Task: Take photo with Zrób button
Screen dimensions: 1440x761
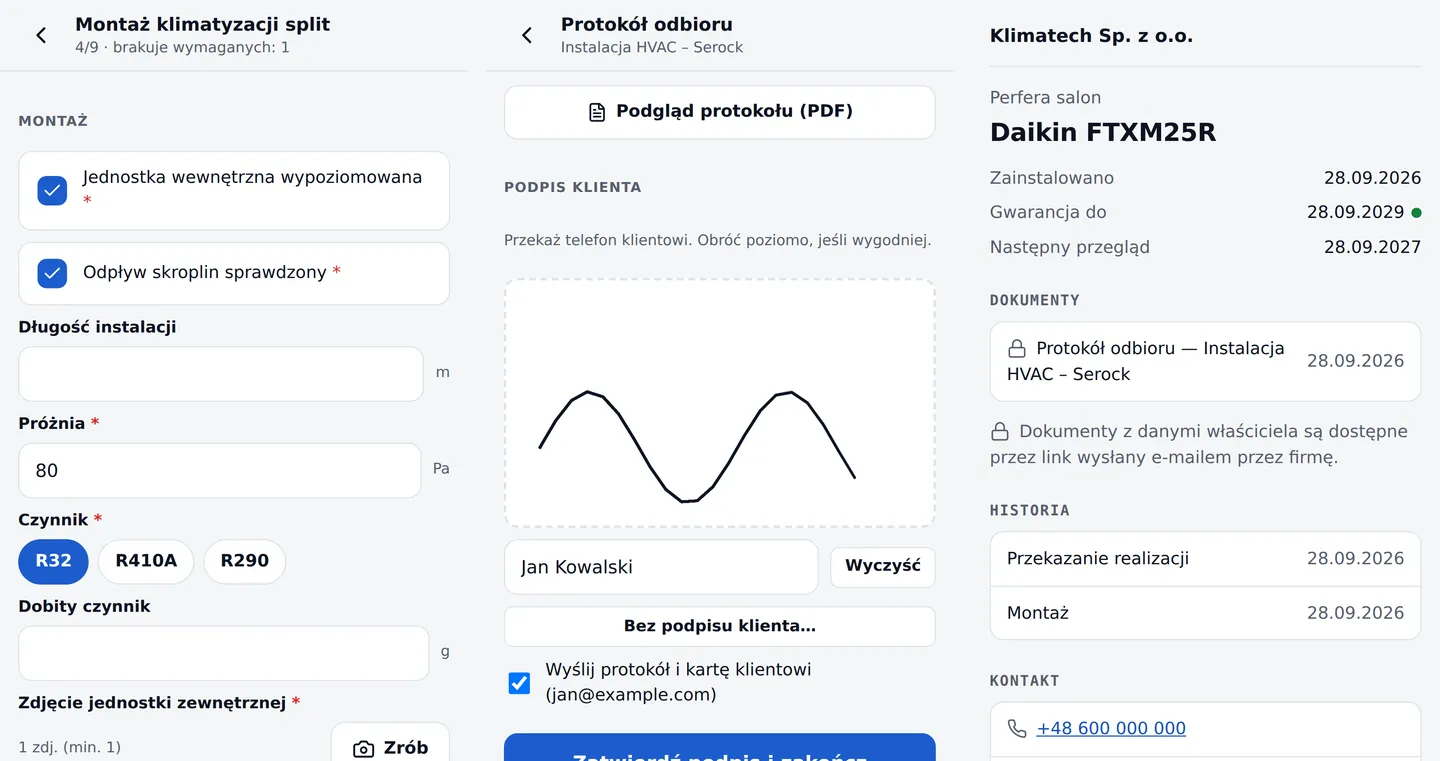Action: 390,742
